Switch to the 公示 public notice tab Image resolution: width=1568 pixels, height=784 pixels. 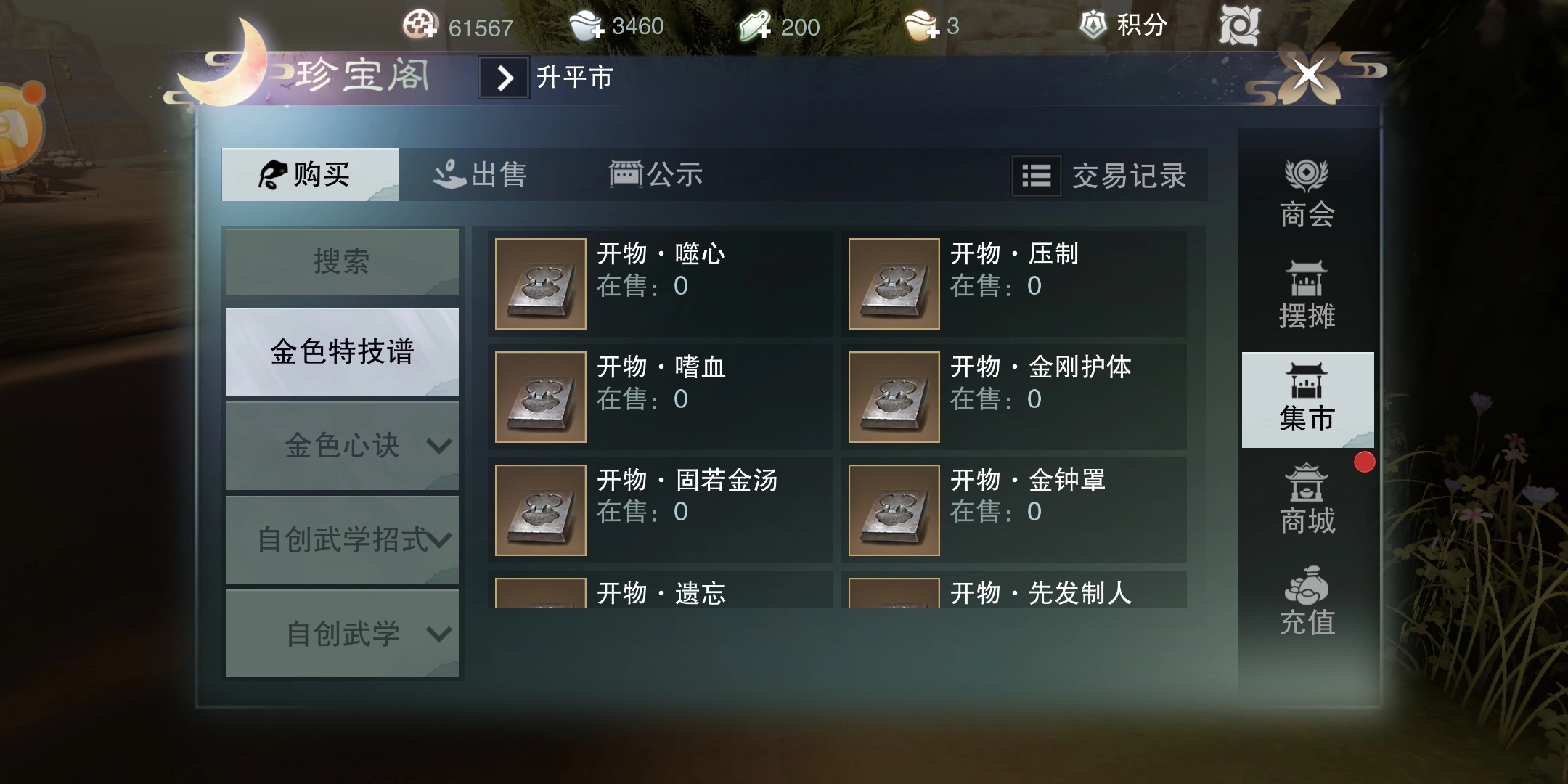656,175
